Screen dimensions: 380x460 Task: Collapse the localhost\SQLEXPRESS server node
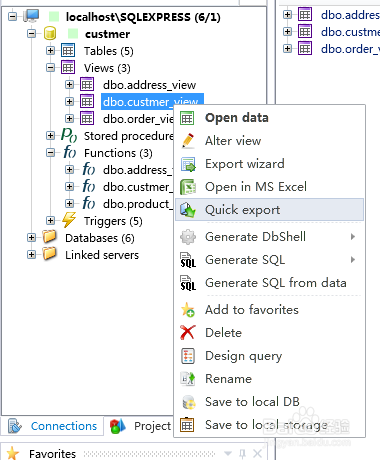12,16
